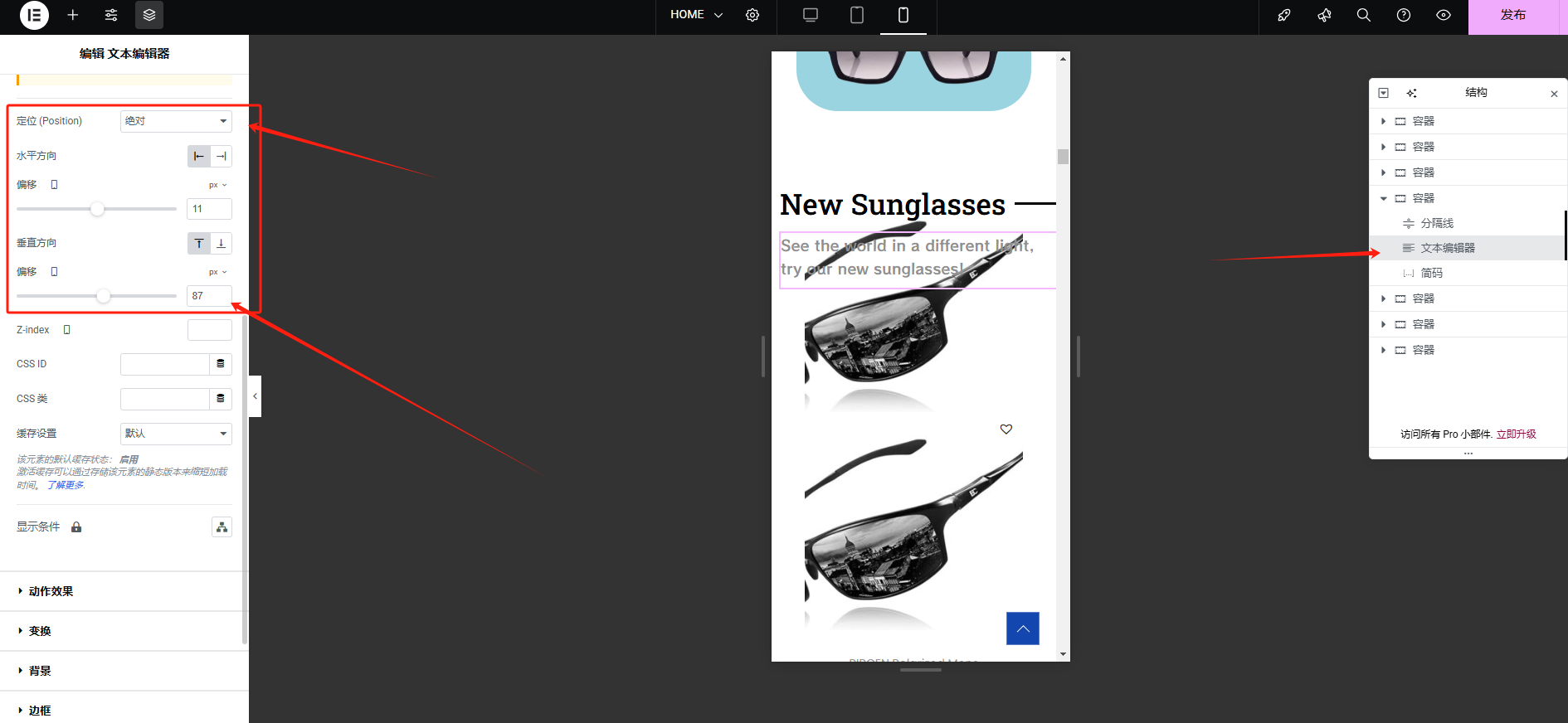Open page settings gear icon
The height and width of the screenshot is (723, 1568).
point(752,15)
